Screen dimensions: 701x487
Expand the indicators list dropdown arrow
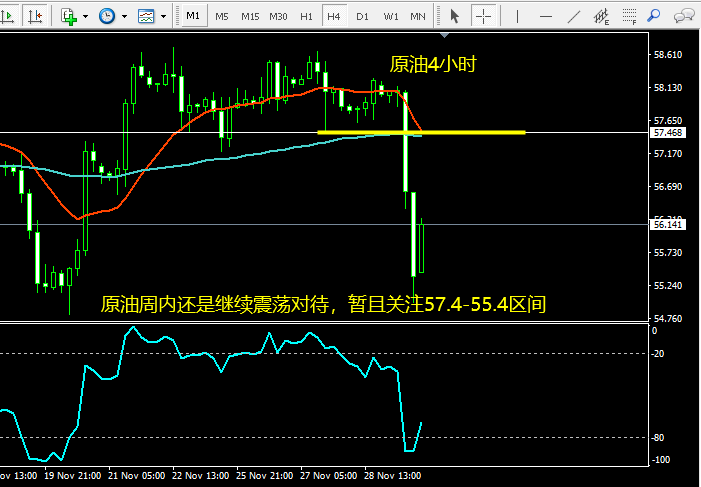pos(85,17)
